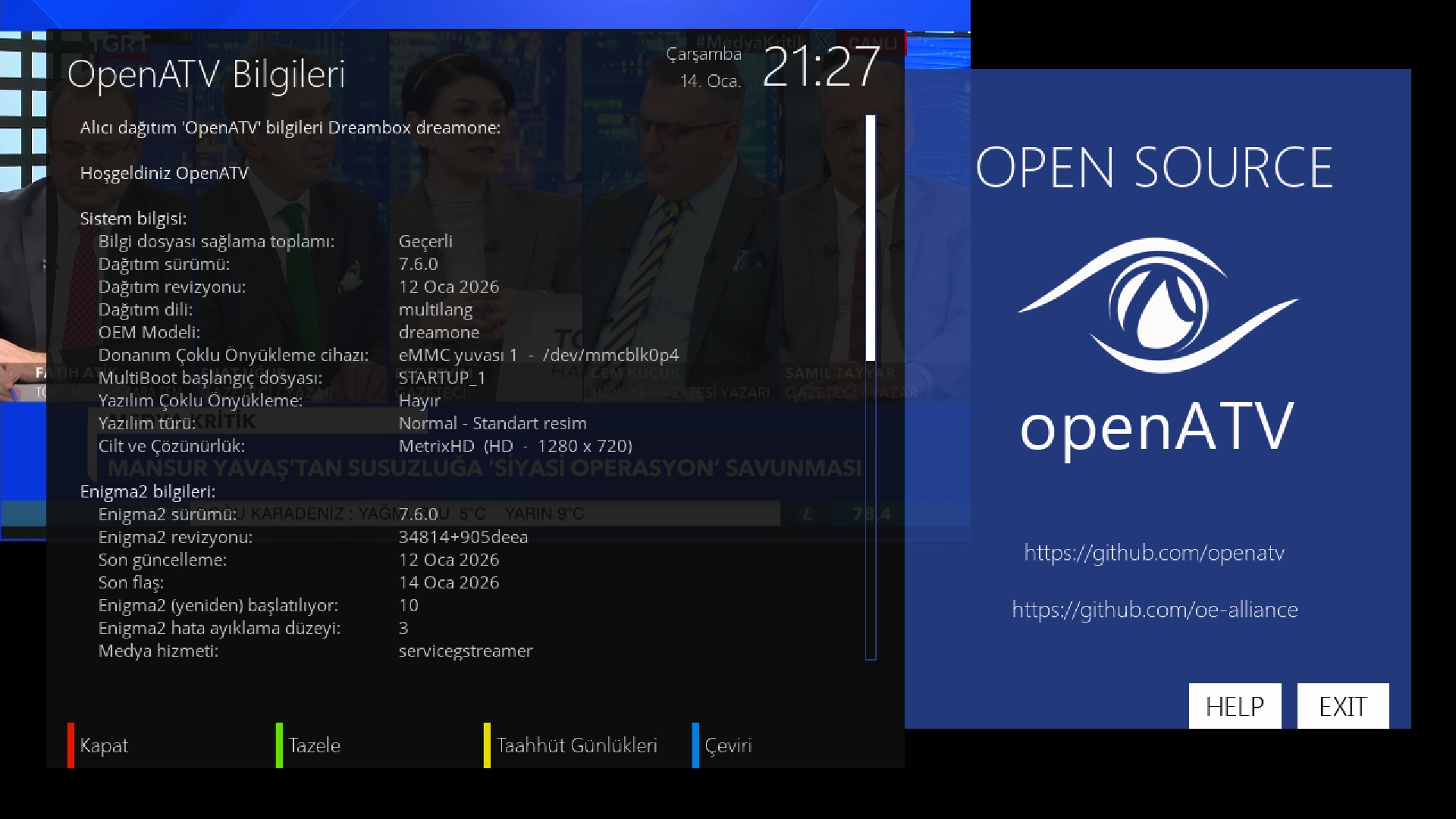Click the yellow color key beside Taahhüt Günlükleri
1456x819 pixels.
pyautogui.click(x=487, y=745)
